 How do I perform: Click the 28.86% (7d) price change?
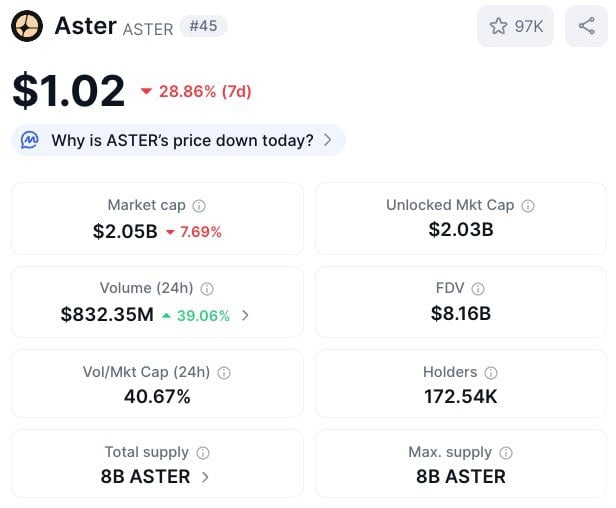(x=196, y=92)
